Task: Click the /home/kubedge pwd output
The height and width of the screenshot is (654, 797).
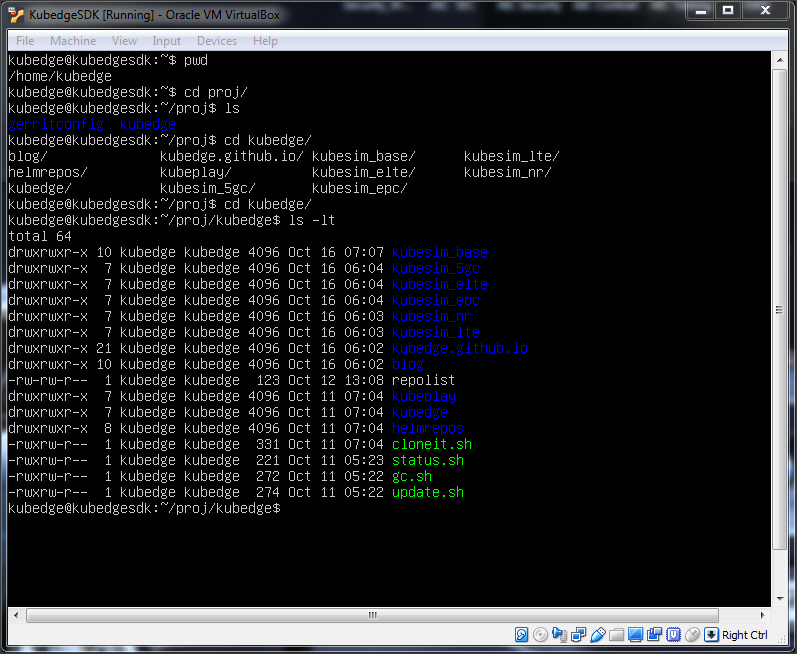Action: click(x=59, y=76)
